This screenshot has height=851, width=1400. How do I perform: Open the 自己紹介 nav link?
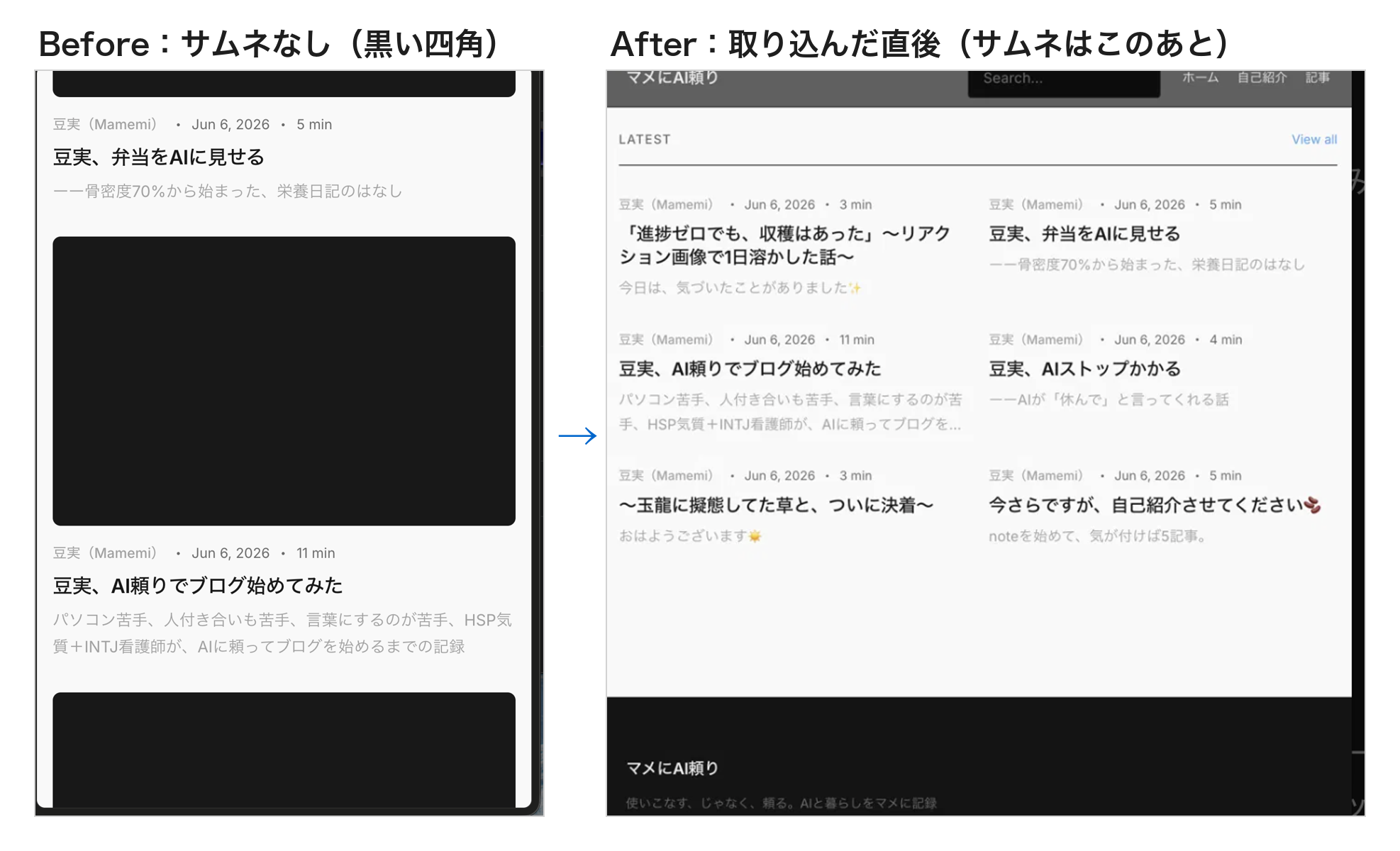[x=1262, y=77]
